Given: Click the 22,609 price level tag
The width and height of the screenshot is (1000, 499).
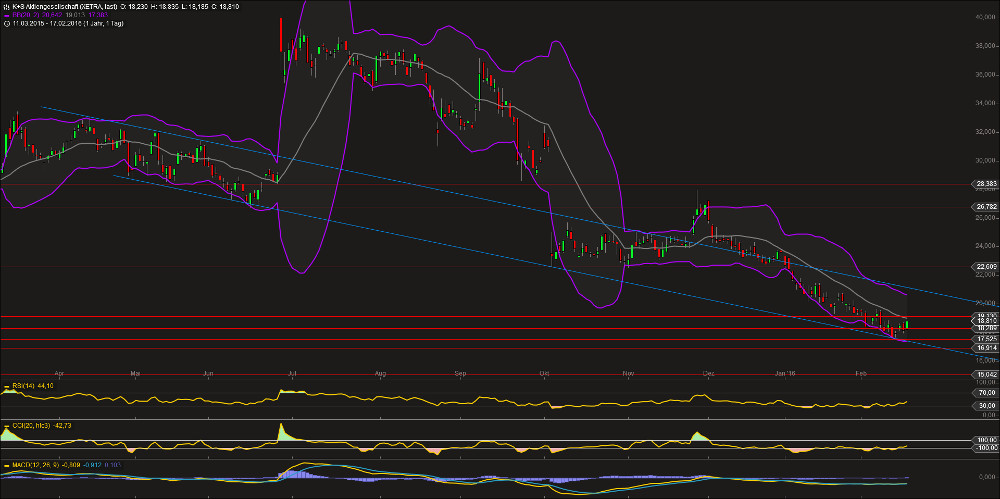Looking at the screenshot, I should [x=986, y=266].
